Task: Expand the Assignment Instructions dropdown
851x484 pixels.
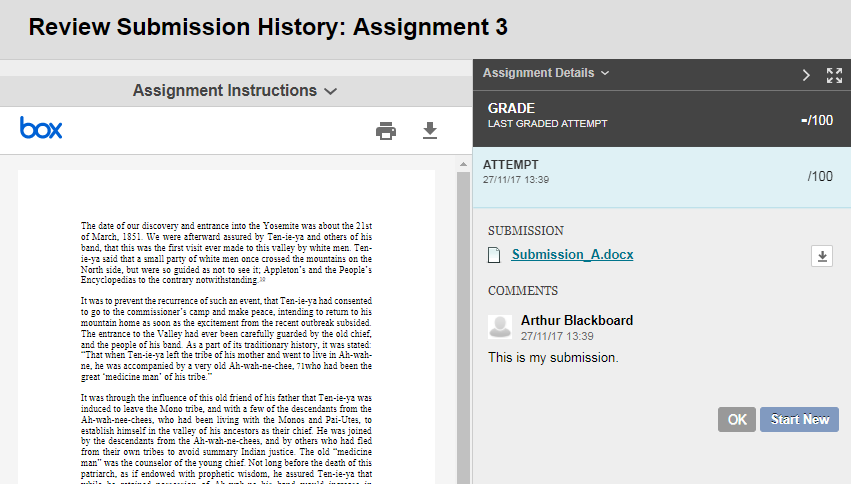Action: pos(235,91)
